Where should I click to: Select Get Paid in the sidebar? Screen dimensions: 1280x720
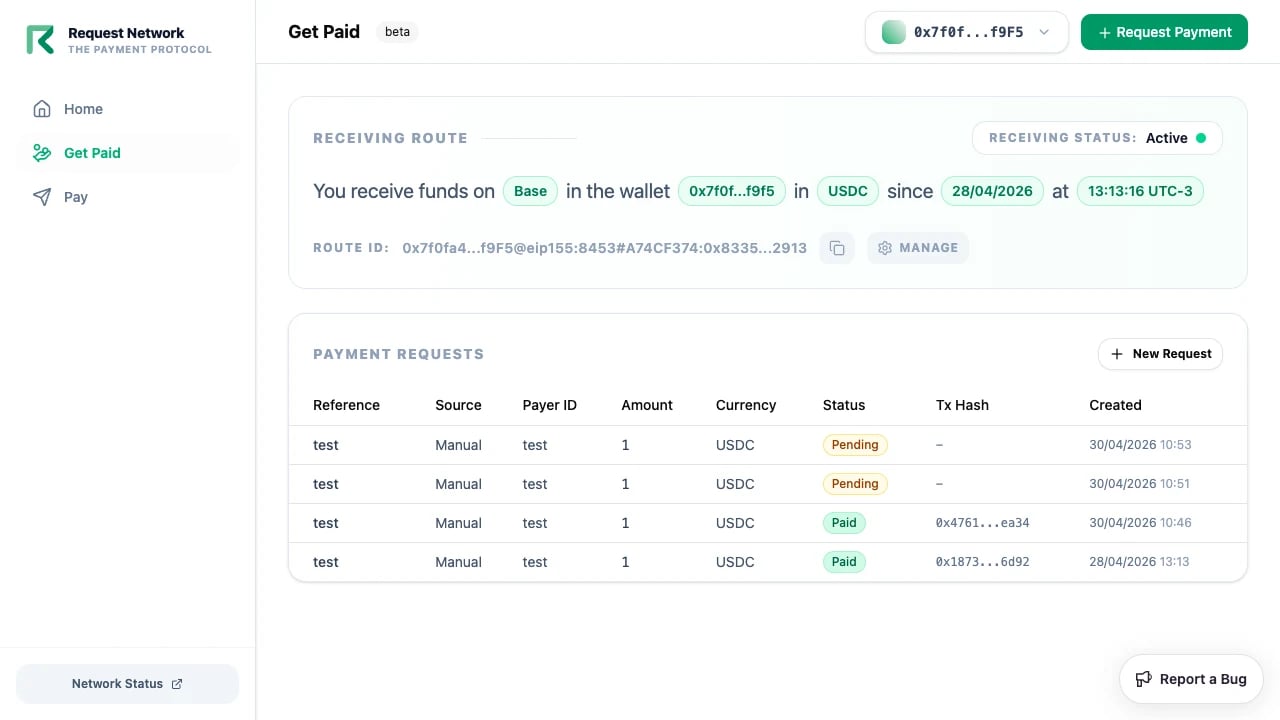[128, 153]
